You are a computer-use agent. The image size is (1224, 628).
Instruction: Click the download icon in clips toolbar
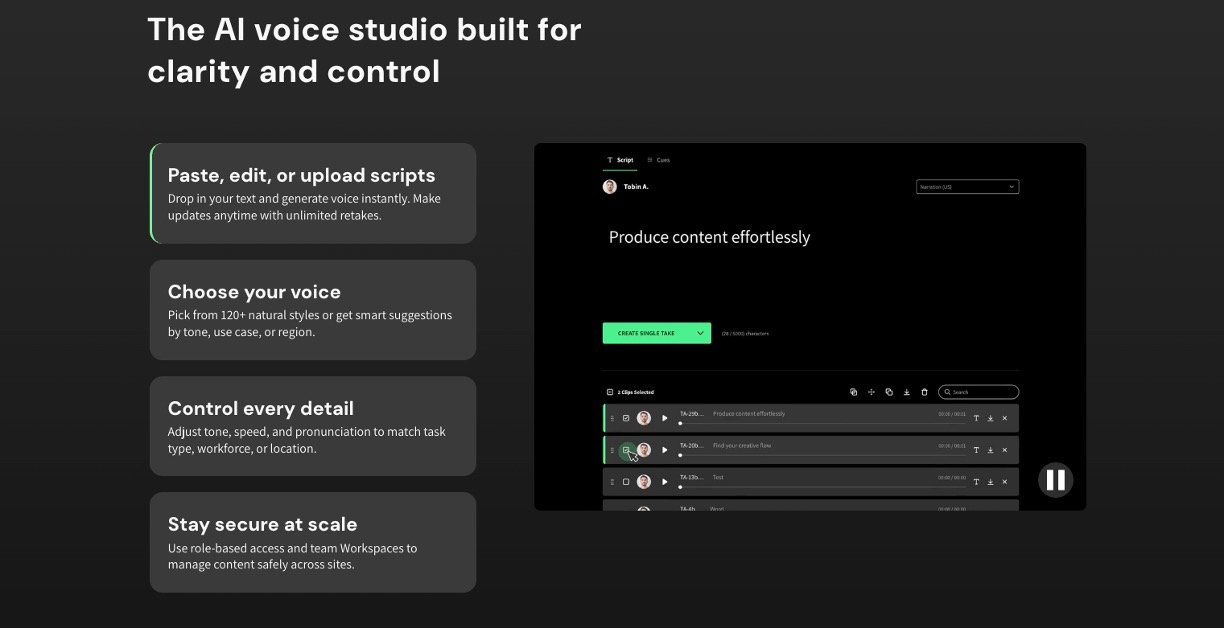[x=906, y=392]
